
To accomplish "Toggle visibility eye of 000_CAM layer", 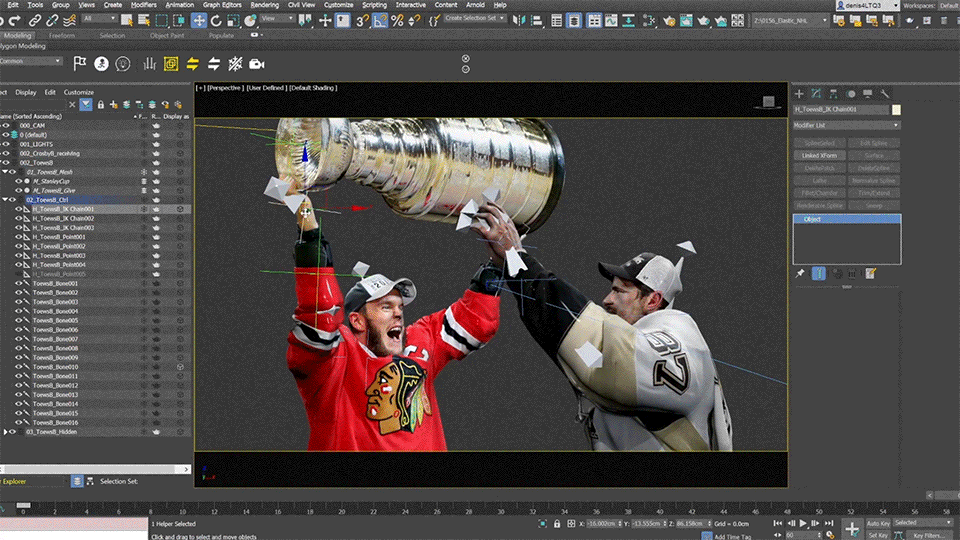I will click(x=6, y=126).
